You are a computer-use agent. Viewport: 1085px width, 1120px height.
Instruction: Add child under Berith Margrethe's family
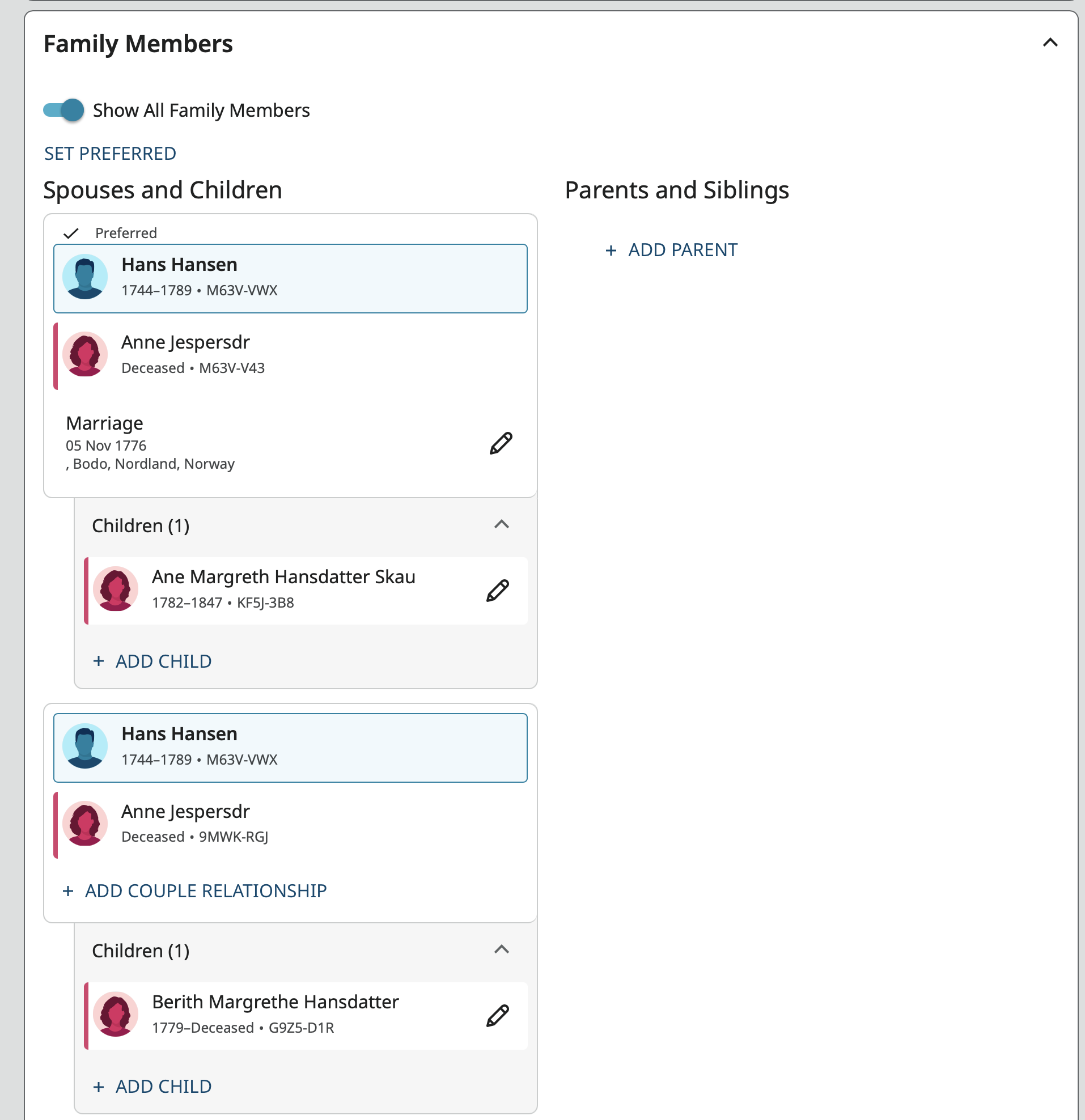click(x=152, y=1087)
